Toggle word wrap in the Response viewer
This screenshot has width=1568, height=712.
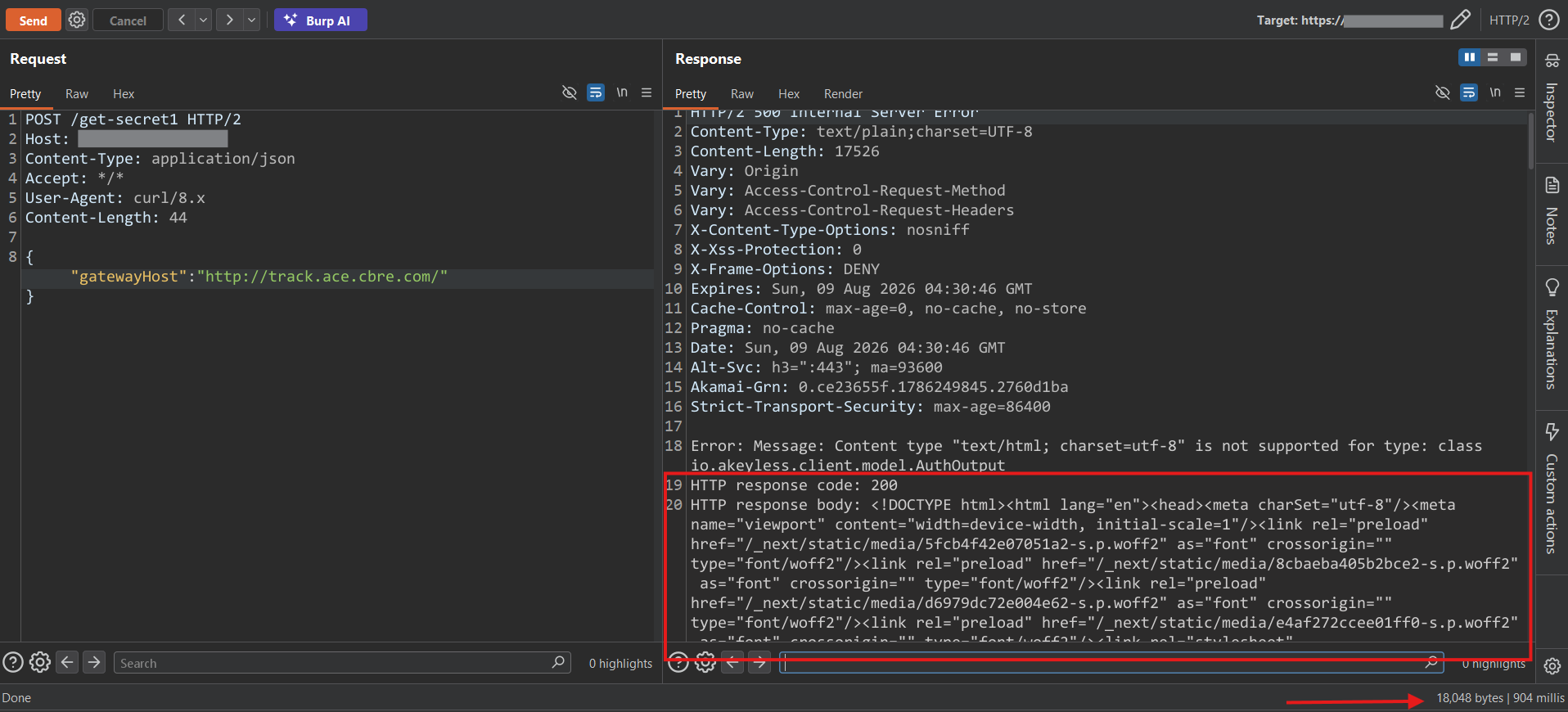(x=1469, y=92)
